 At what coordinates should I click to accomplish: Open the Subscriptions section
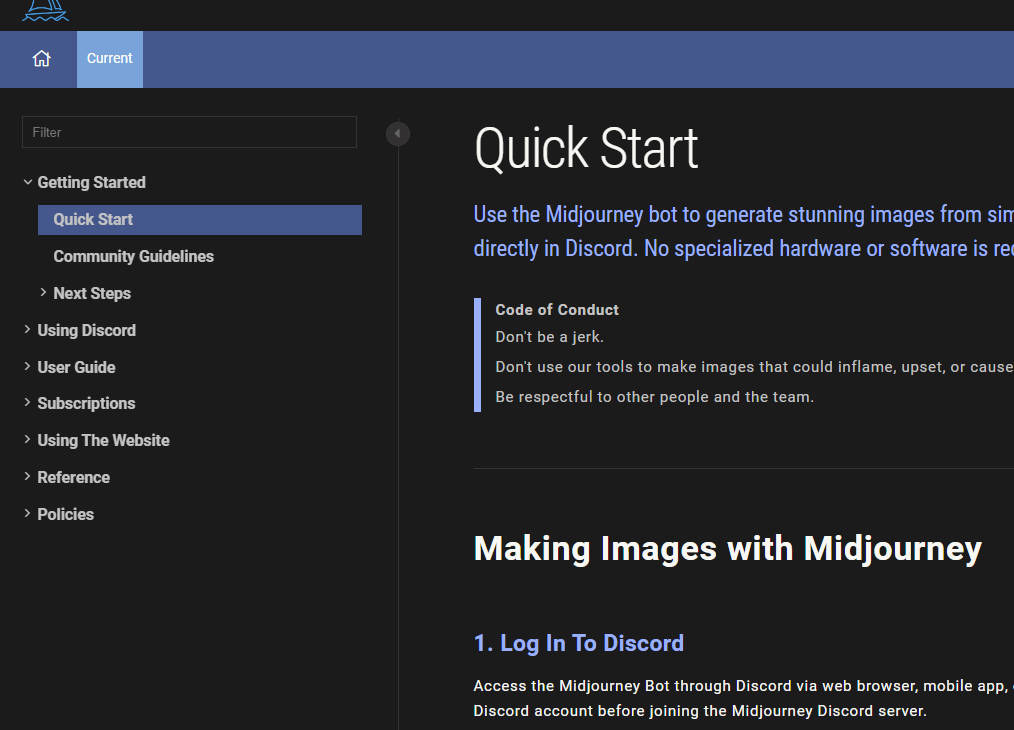pos(86,403)
